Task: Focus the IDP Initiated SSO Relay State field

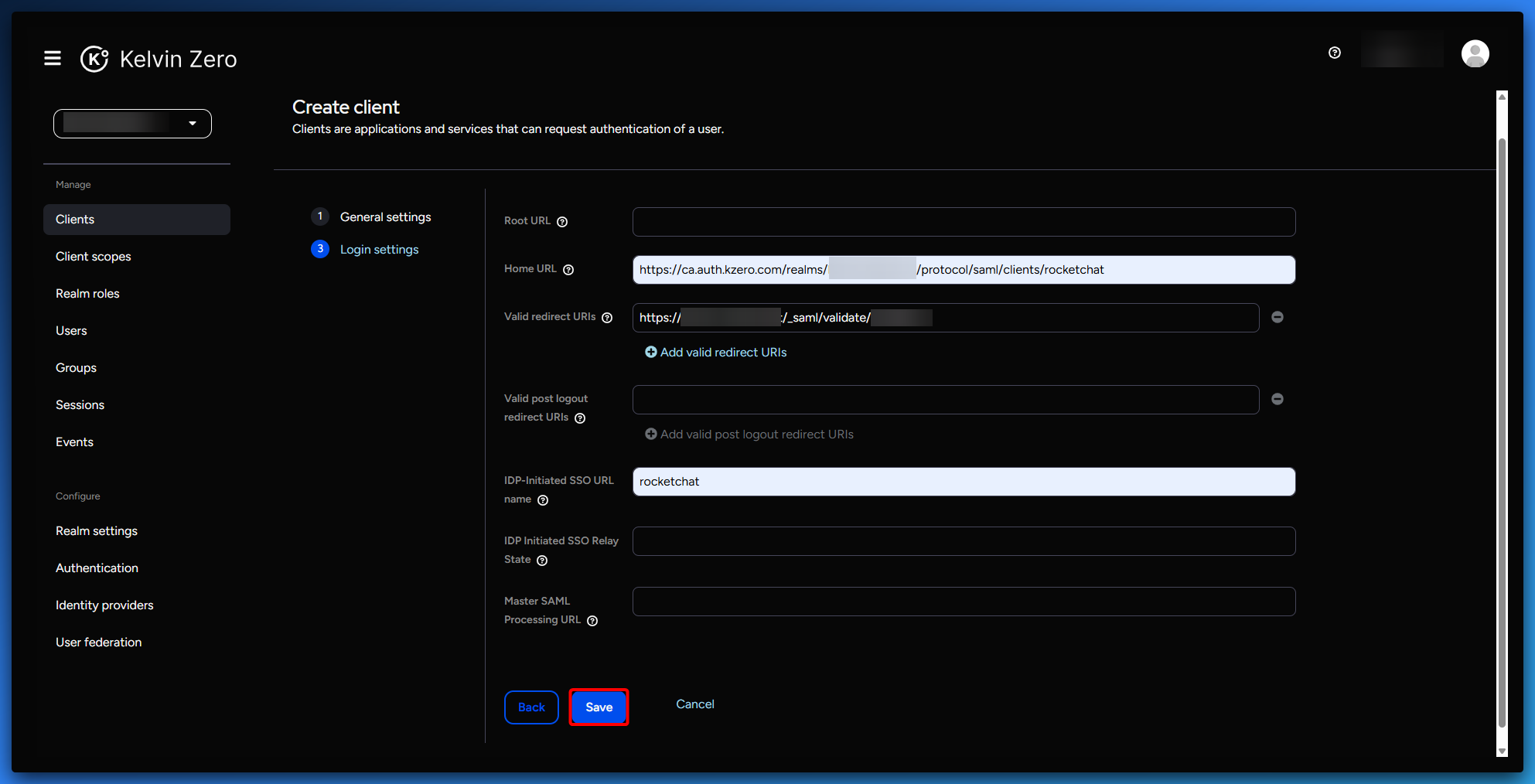Action: click(964, 541)
